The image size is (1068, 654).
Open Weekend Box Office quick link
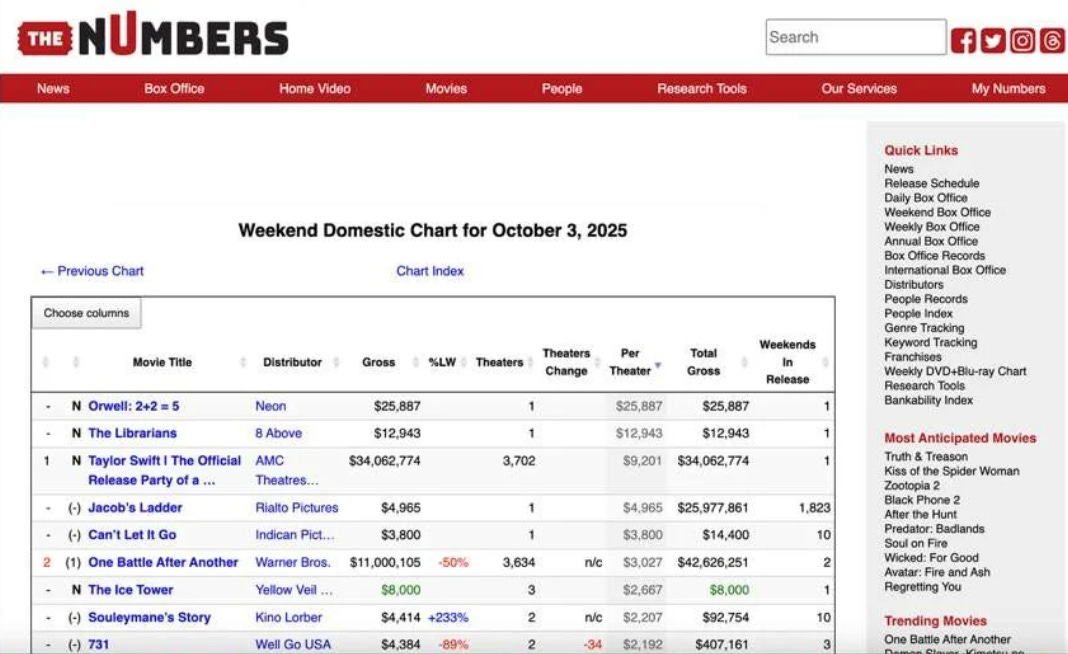[x=937, y=212]
